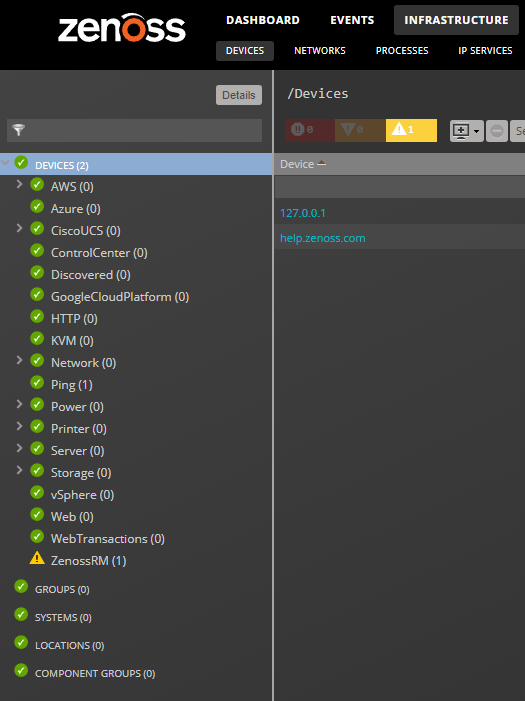525x701 pixels.
Task: Click the status icon beside WebTransactions
Action: point(37,536)
